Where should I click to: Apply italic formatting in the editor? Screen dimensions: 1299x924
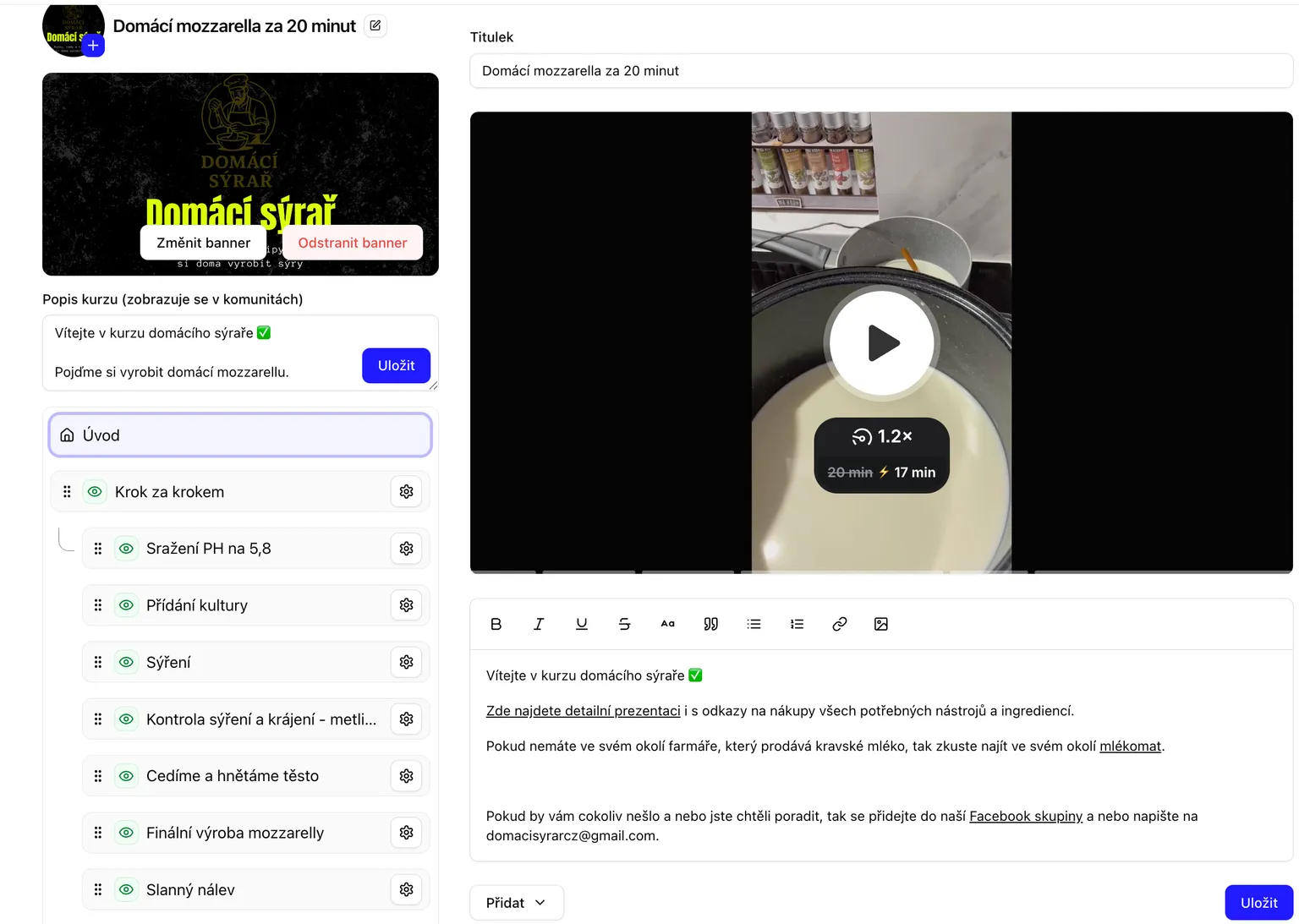[539, 624]
